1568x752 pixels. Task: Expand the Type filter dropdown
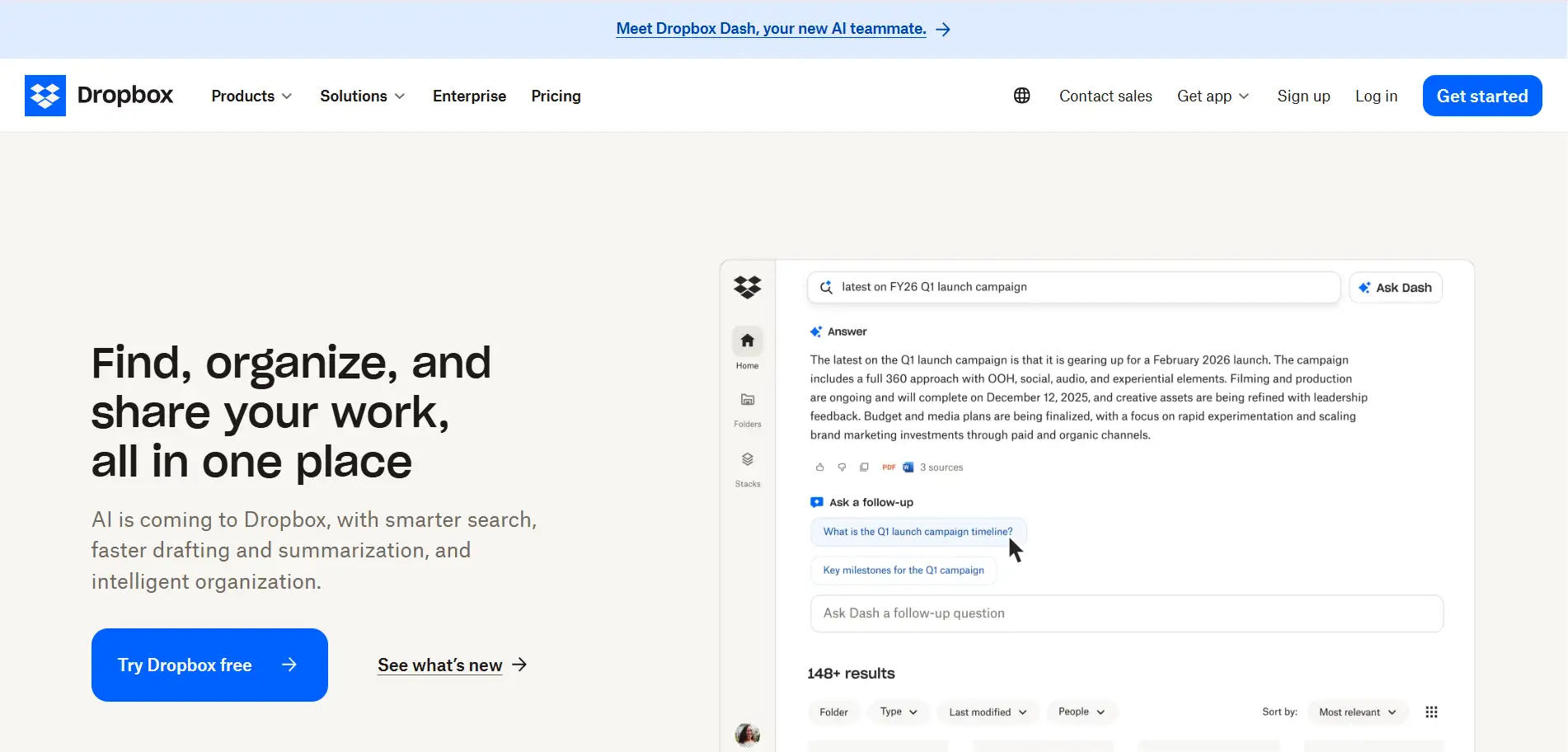click(x=898, y=712)
